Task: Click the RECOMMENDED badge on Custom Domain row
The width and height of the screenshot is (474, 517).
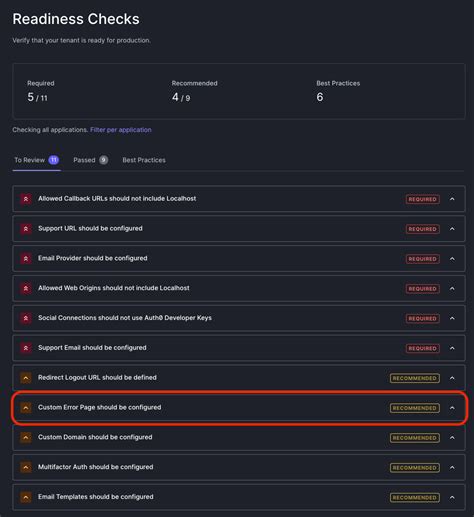Action: pyautogui.click(x=414, y=438)
